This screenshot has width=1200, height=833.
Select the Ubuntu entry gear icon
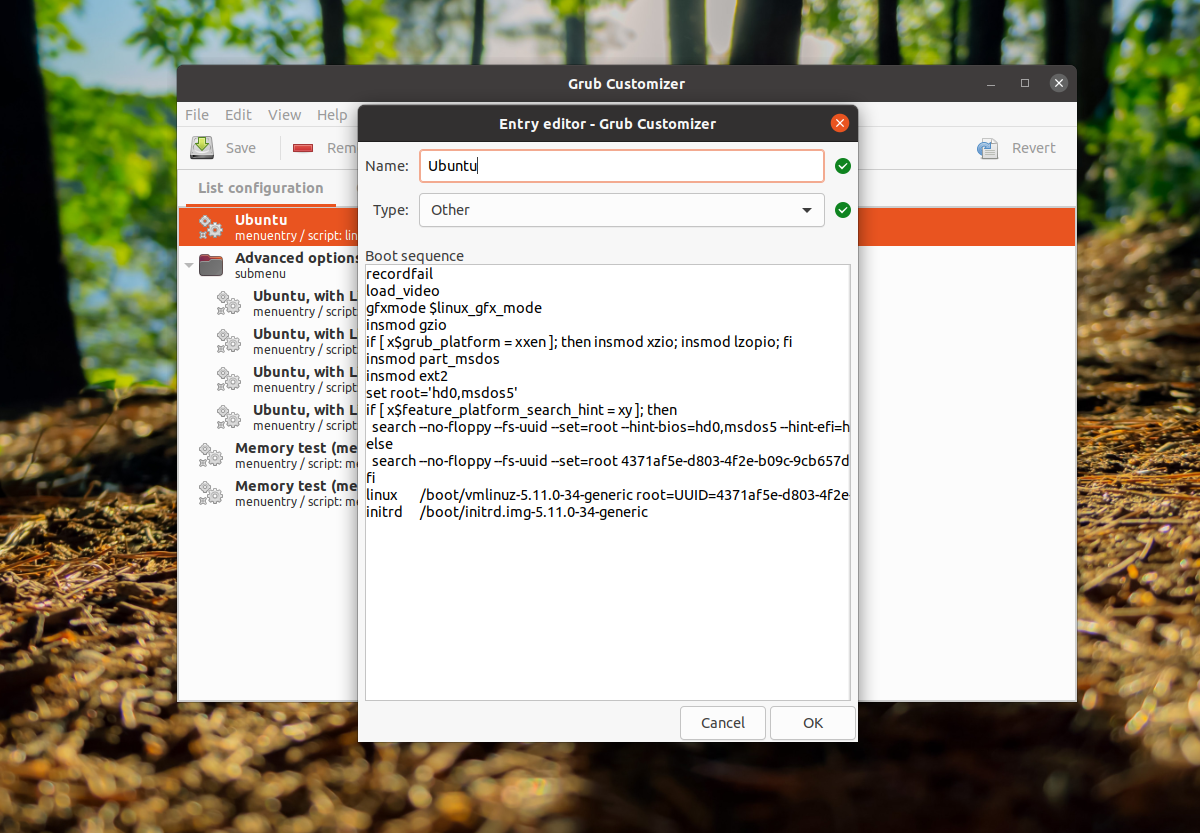point(210,227)
